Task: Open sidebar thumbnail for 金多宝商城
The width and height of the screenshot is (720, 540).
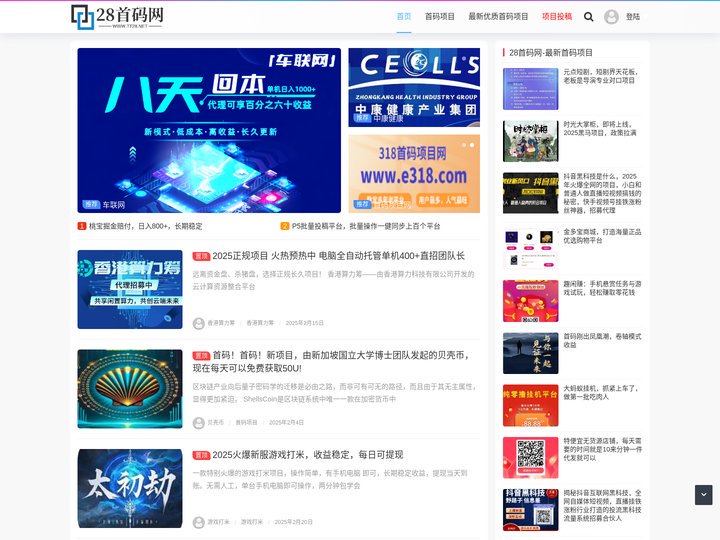Action: [x=530, y=249]
